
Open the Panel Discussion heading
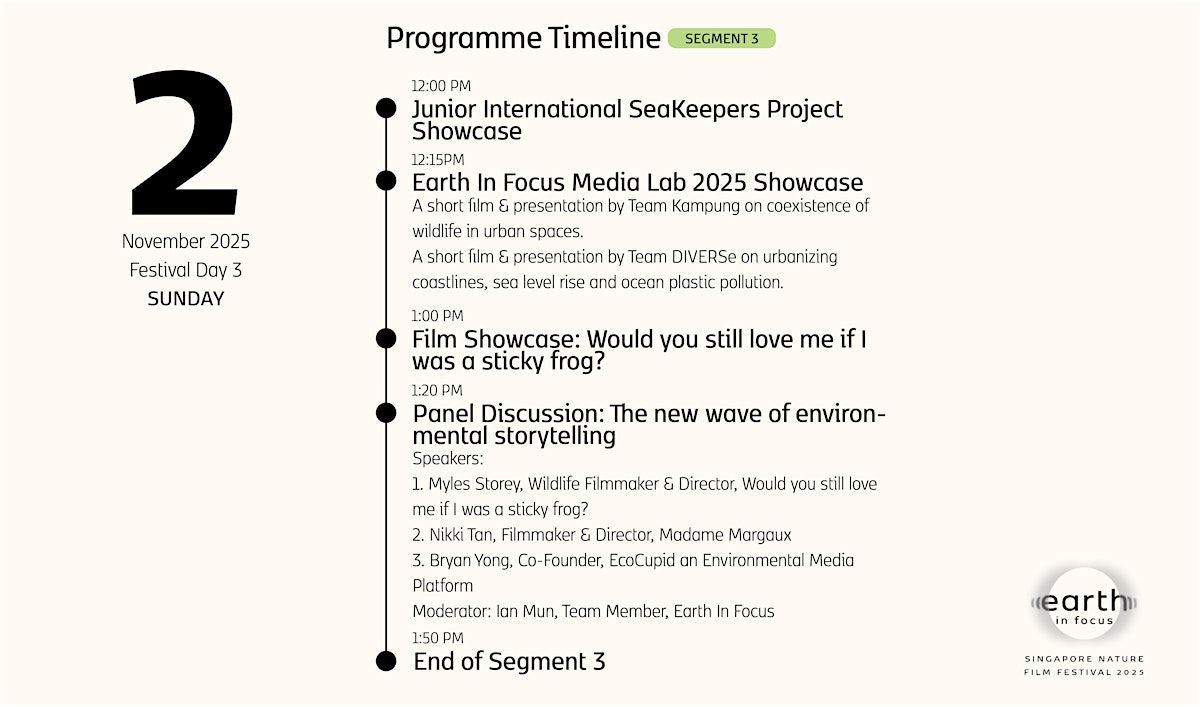pyautogui.click(x=648, y=425)
